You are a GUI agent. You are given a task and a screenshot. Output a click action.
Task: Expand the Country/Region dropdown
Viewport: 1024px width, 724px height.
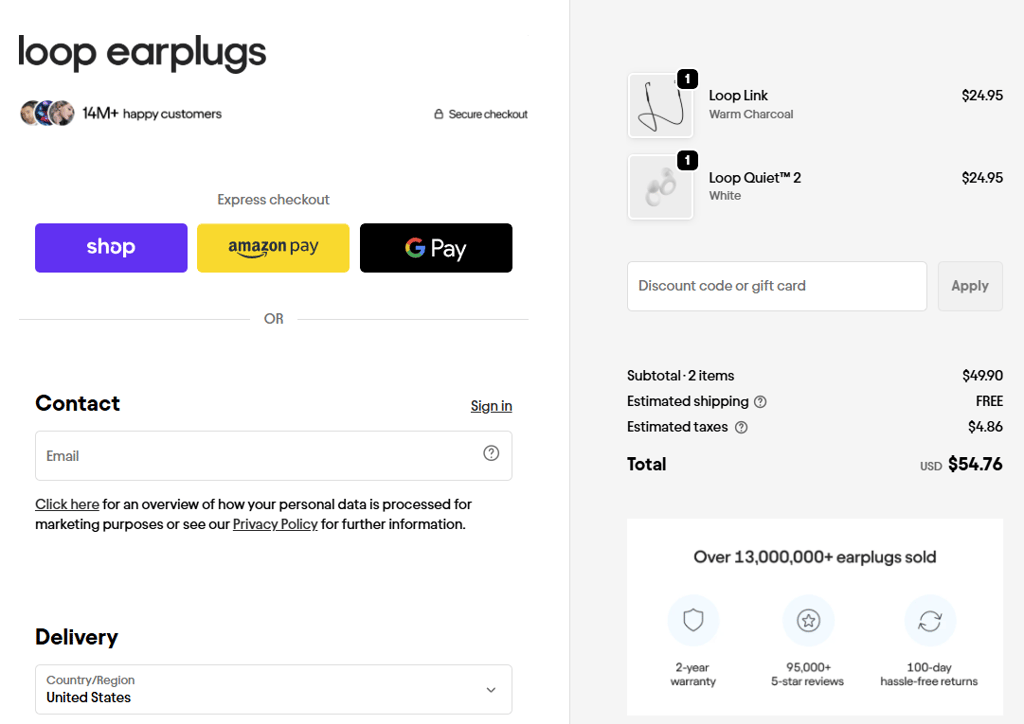tap(274, 689)
